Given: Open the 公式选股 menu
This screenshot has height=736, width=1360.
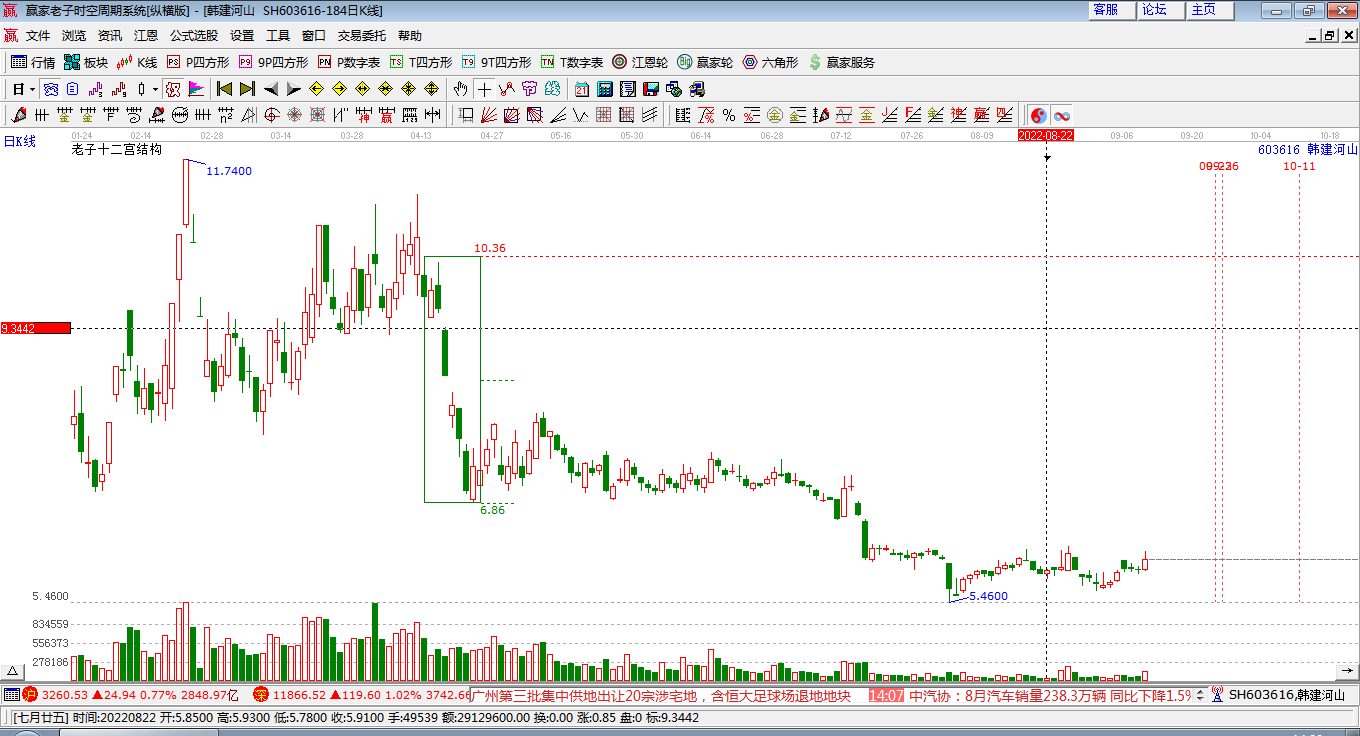Looking at the screenshot, I should [194, 36].
